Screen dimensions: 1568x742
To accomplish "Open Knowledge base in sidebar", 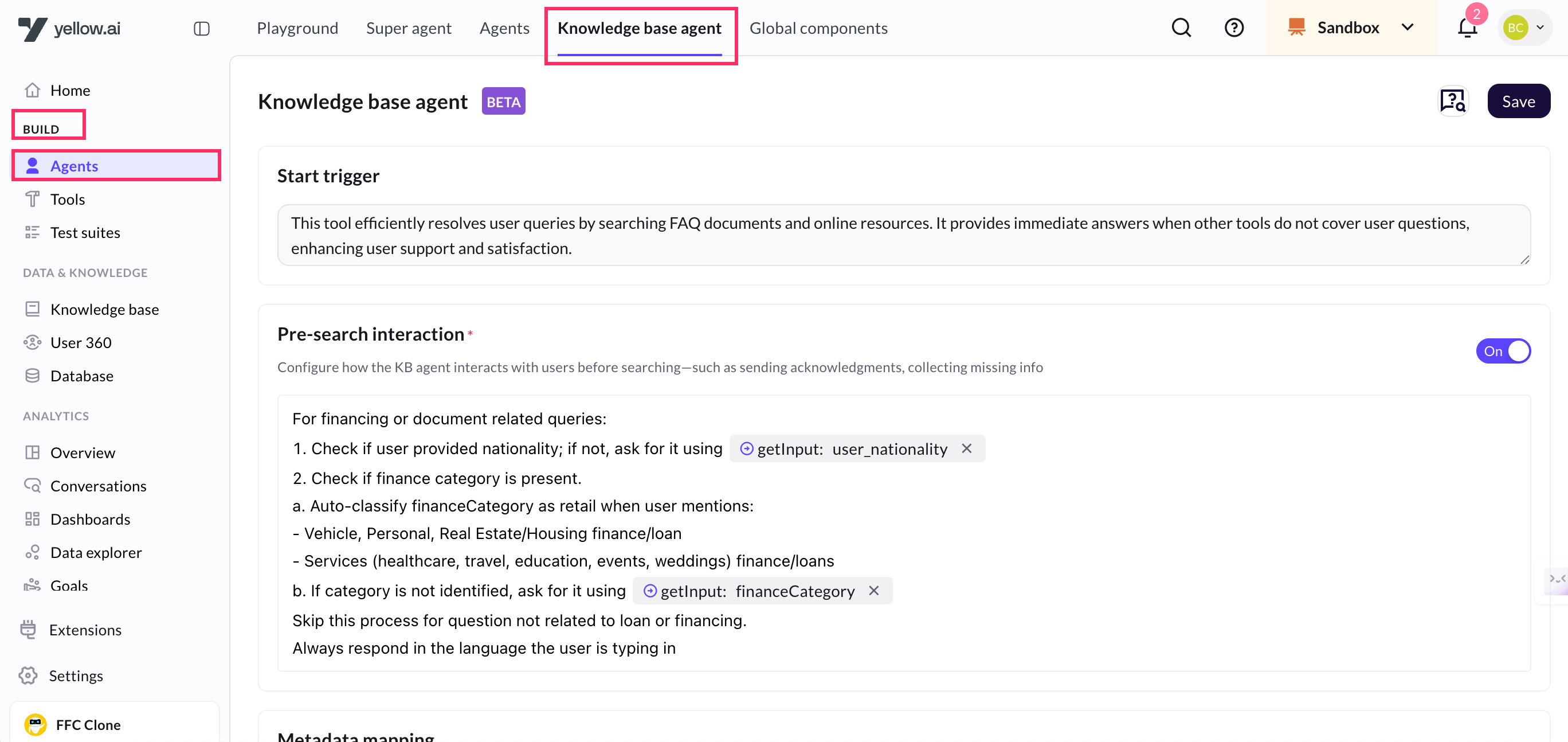I will pos(104,309).
